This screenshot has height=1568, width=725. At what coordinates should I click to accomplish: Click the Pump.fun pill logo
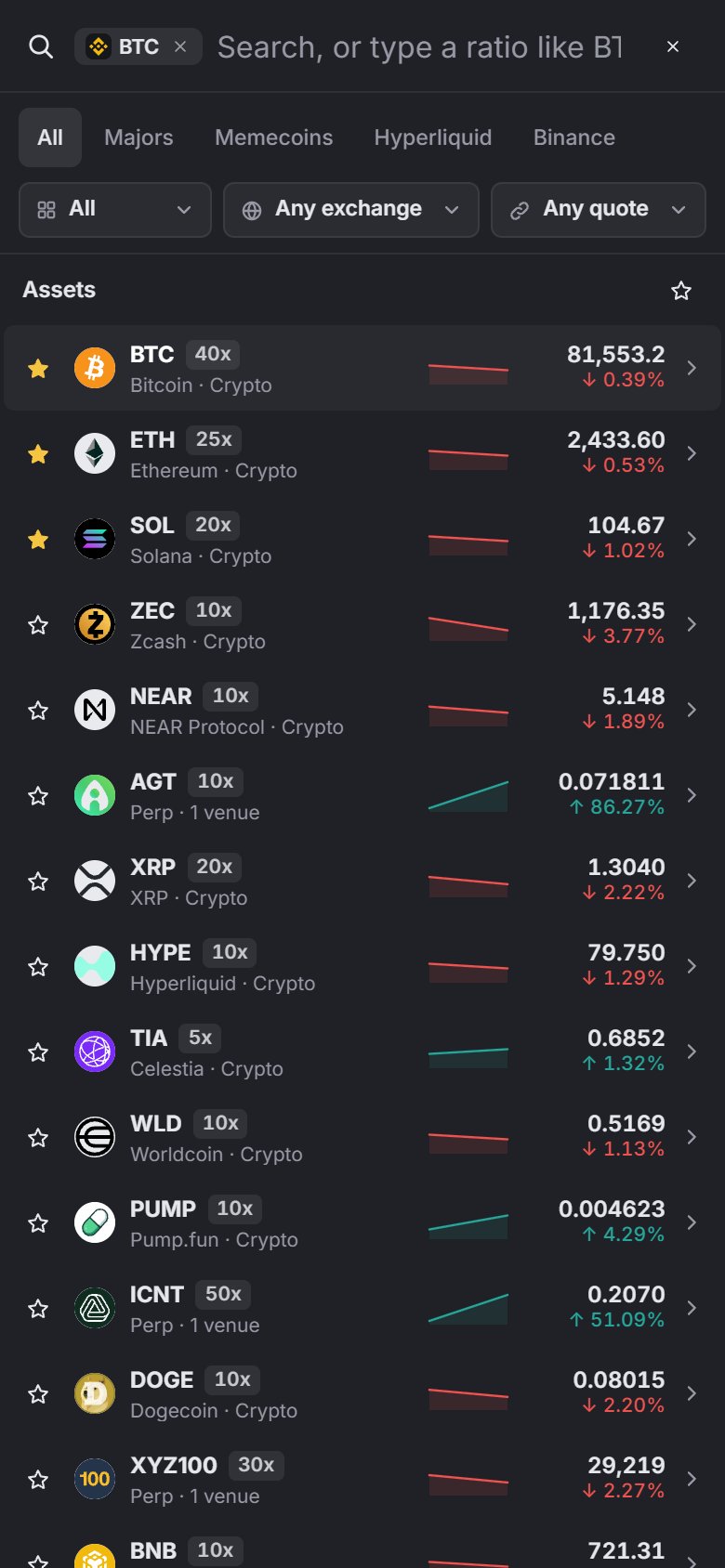(95, 1222)
